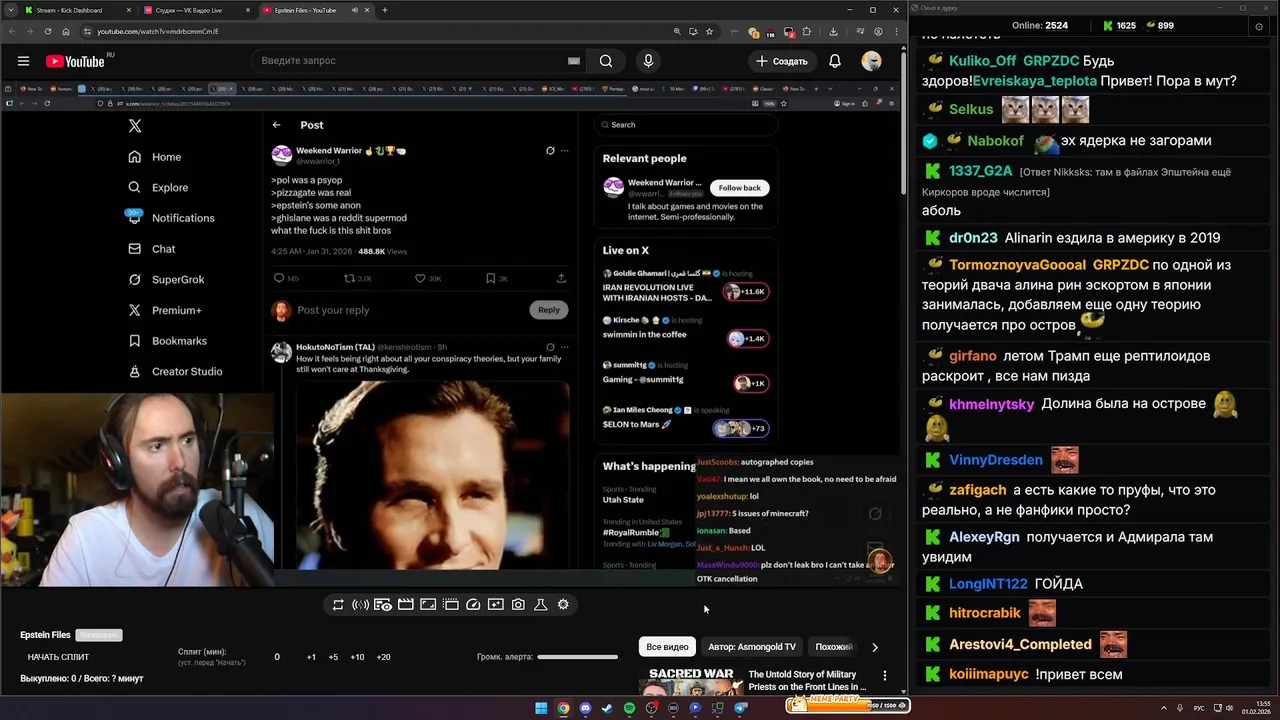Open browser home page icon
The width and height of the screenshot is (1280, 720).
pyautogui.click(x=66, y=31)
